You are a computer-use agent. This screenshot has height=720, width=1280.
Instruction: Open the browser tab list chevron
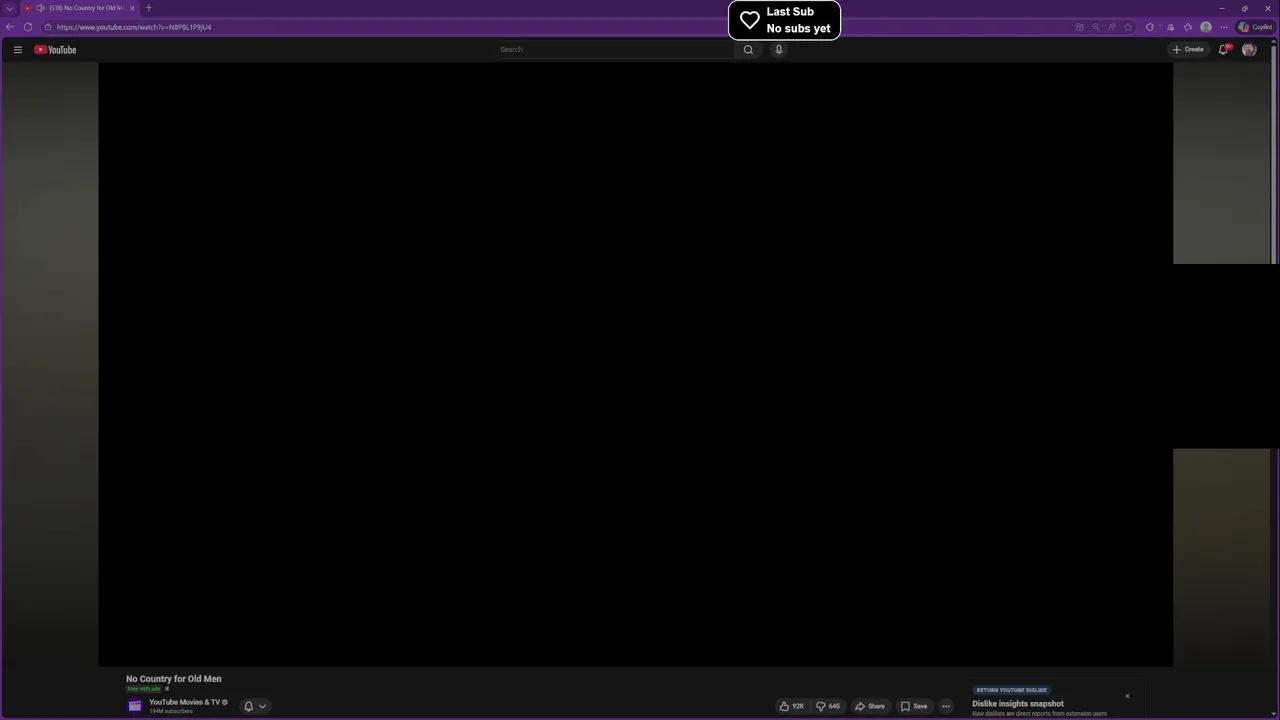10,8
